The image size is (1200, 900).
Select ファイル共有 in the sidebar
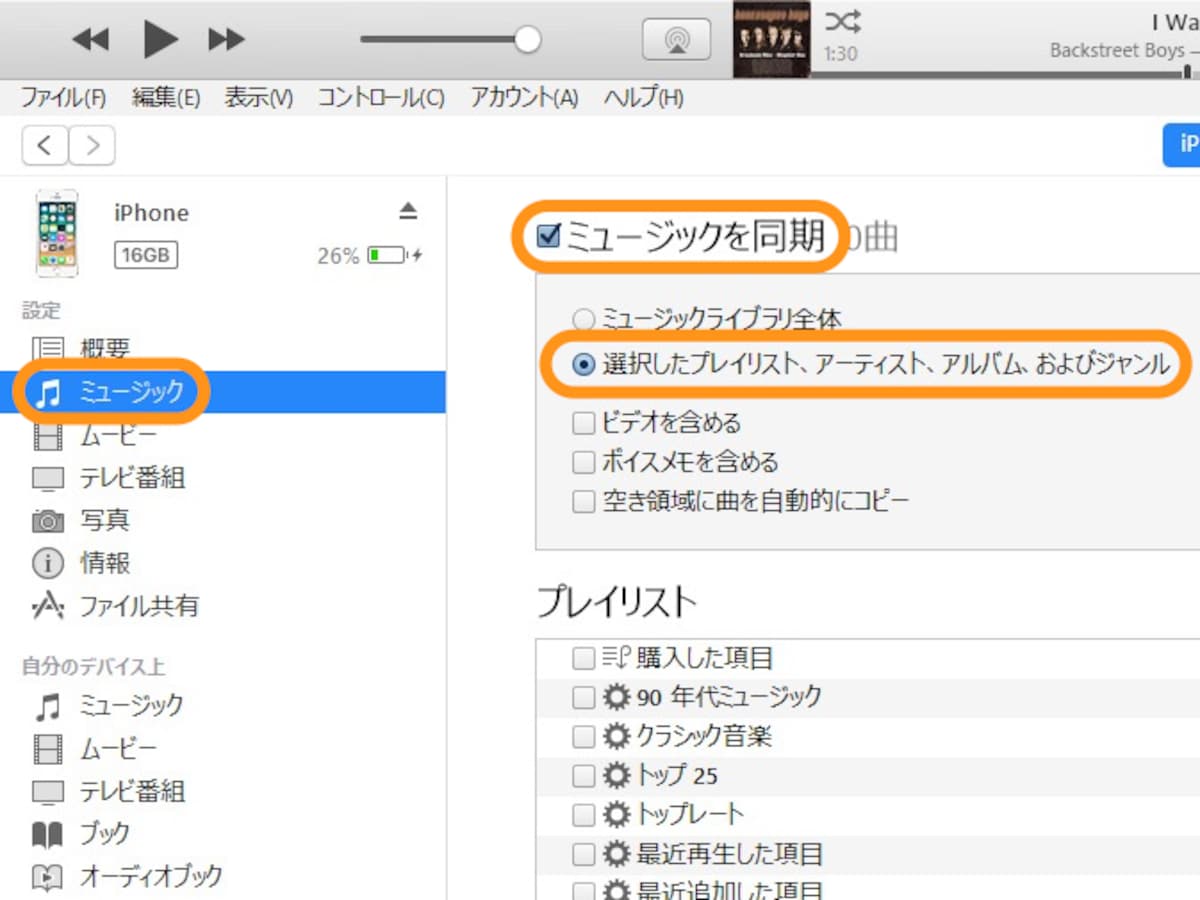click(x=139, y=606)
